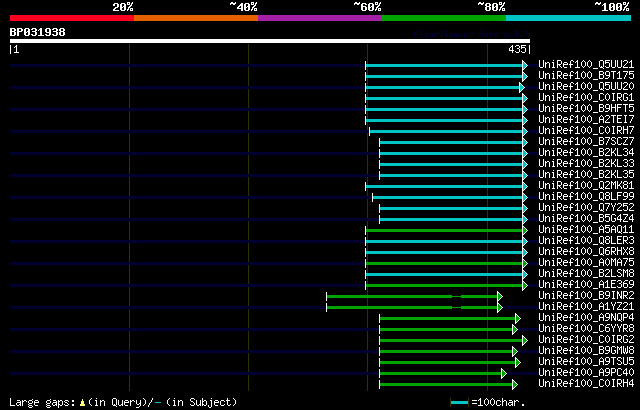Open the UniRef100_Q2MK81 entry

586,186
